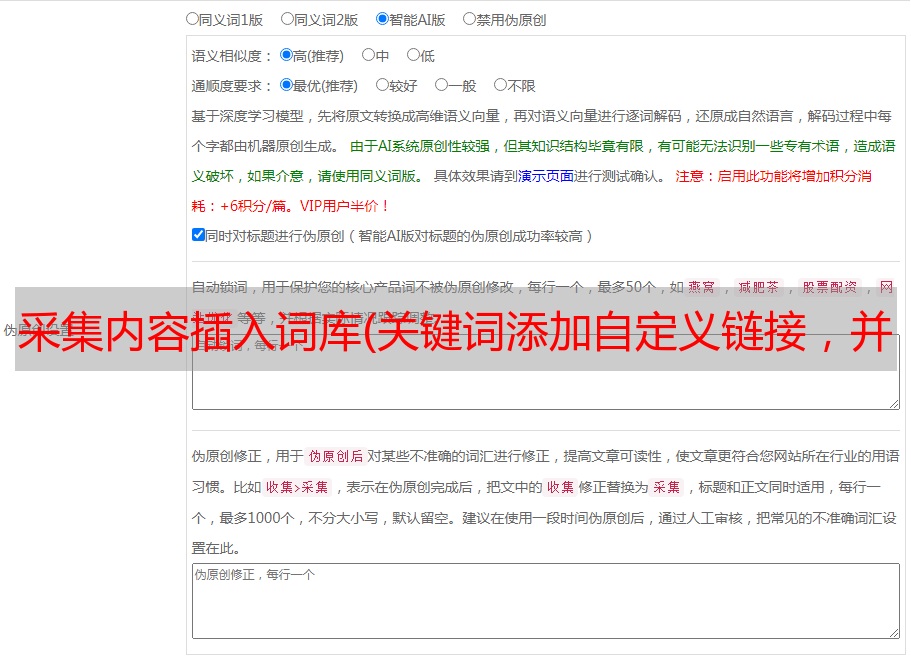
Task: Choose the 智能AI版 radio option
Action: (382, 19)
